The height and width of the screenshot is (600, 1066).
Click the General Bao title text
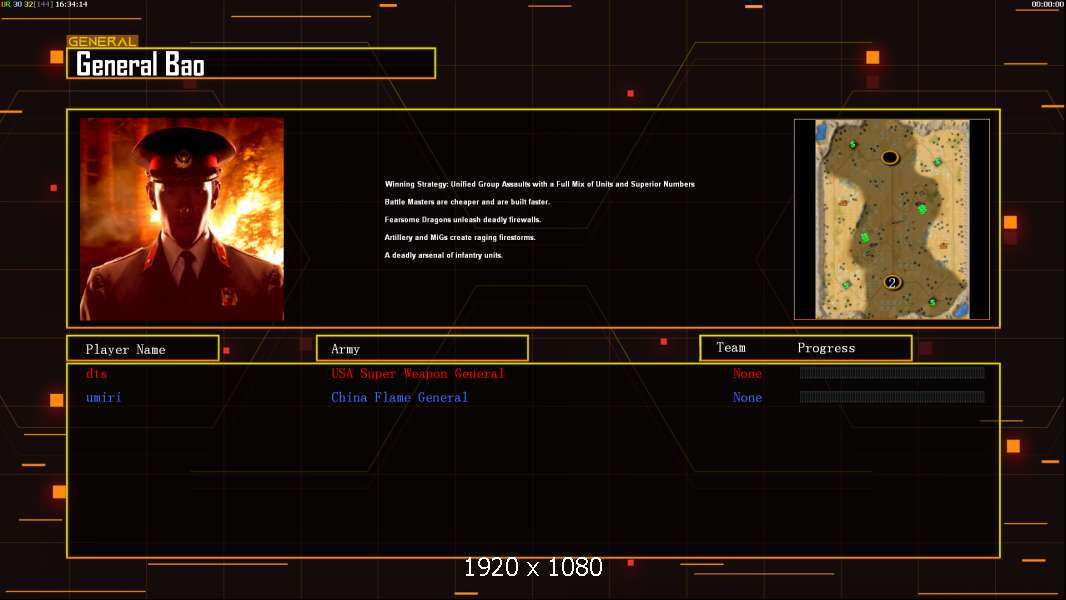[x=140, y=65]
